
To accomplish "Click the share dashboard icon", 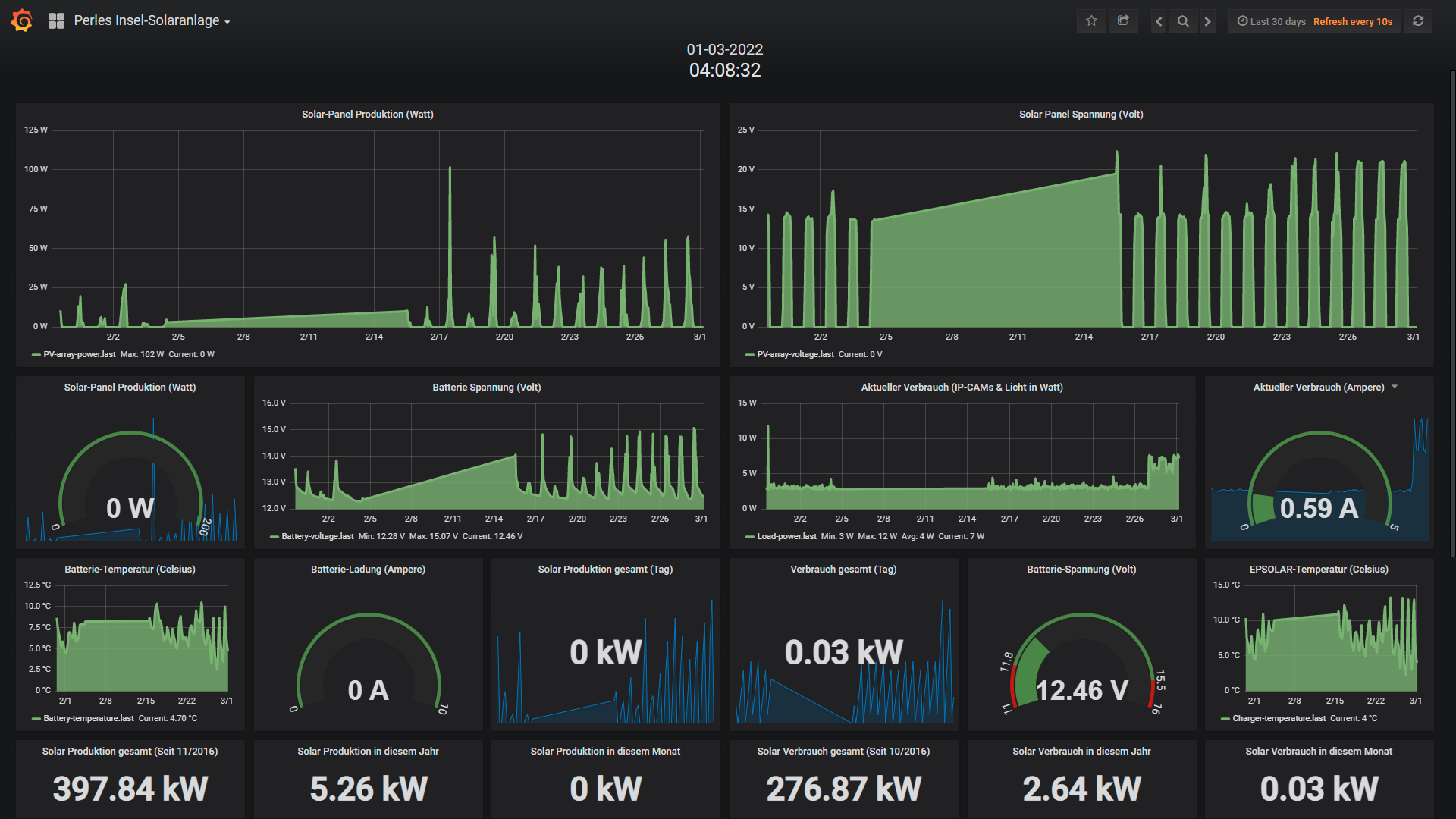I will coord(1123,21).
